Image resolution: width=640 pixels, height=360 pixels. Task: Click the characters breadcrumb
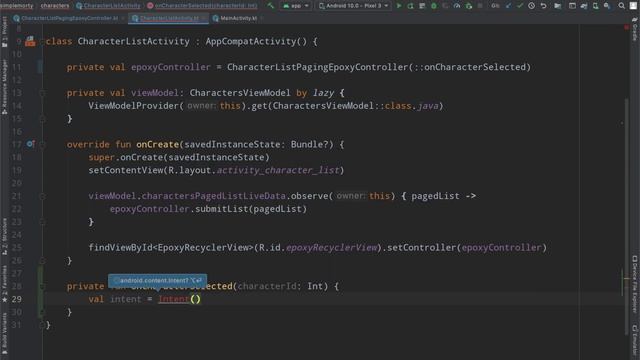coord(55,6)
